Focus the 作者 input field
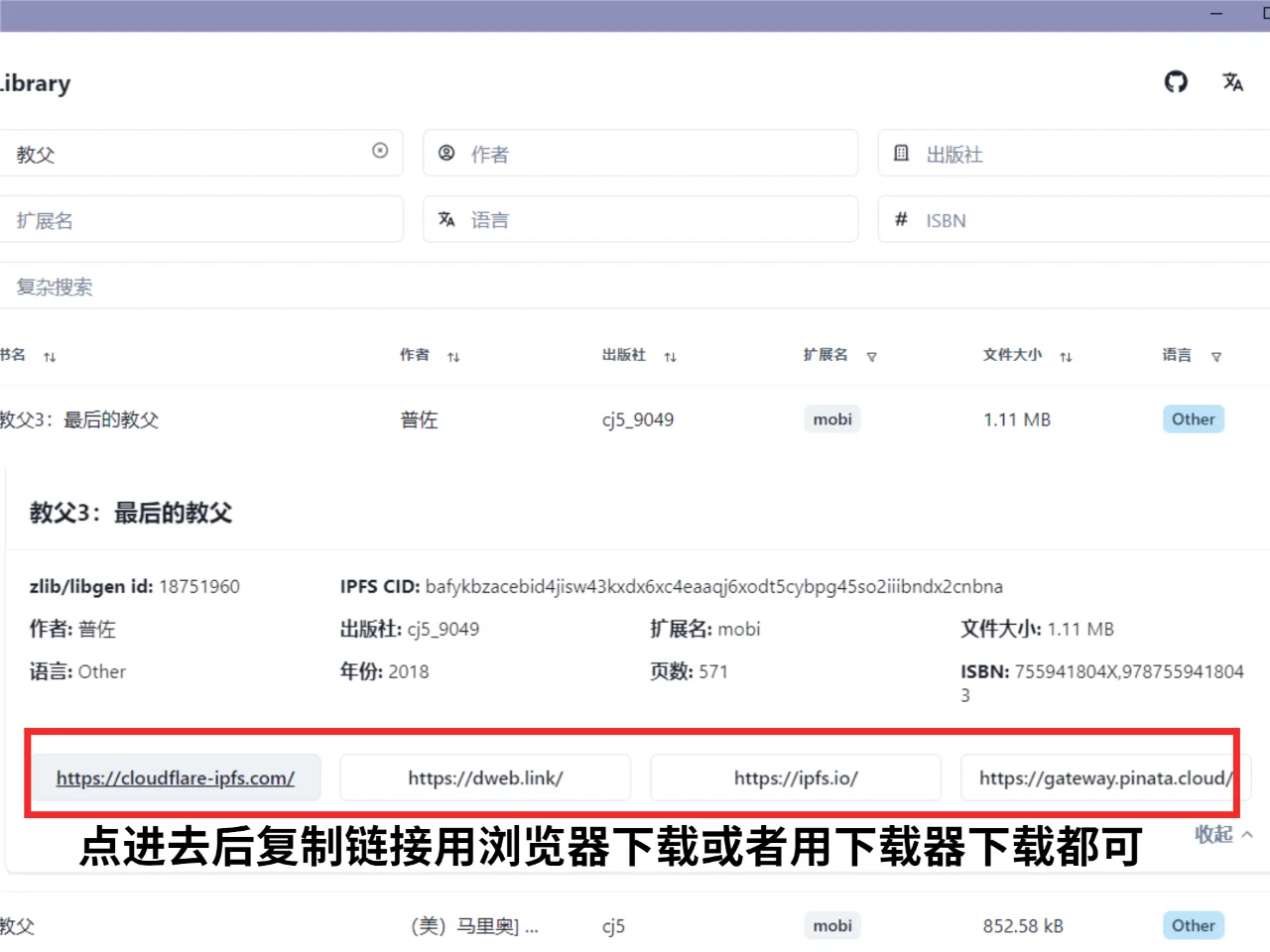1270x952 pixels. coord(641,154)
